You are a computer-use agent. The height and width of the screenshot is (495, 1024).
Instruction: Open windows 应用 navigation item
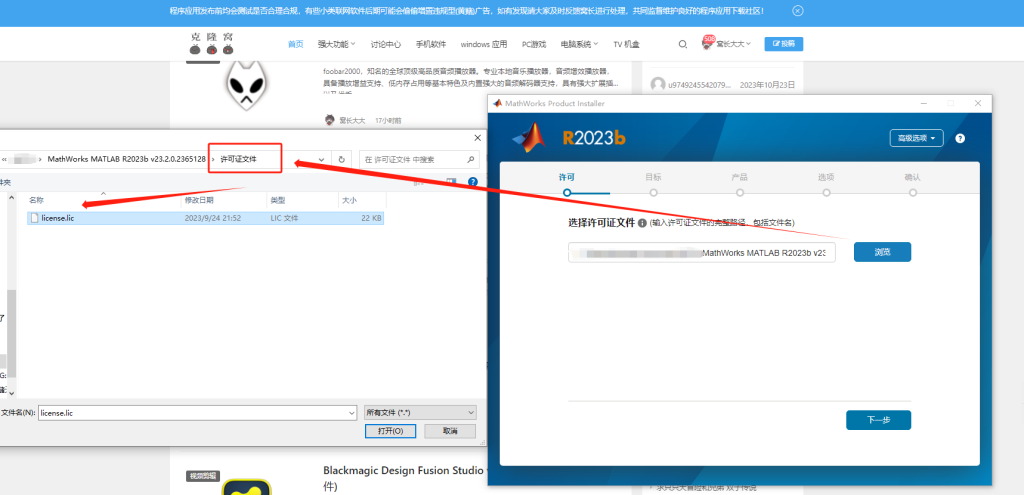tap(484, 44)
